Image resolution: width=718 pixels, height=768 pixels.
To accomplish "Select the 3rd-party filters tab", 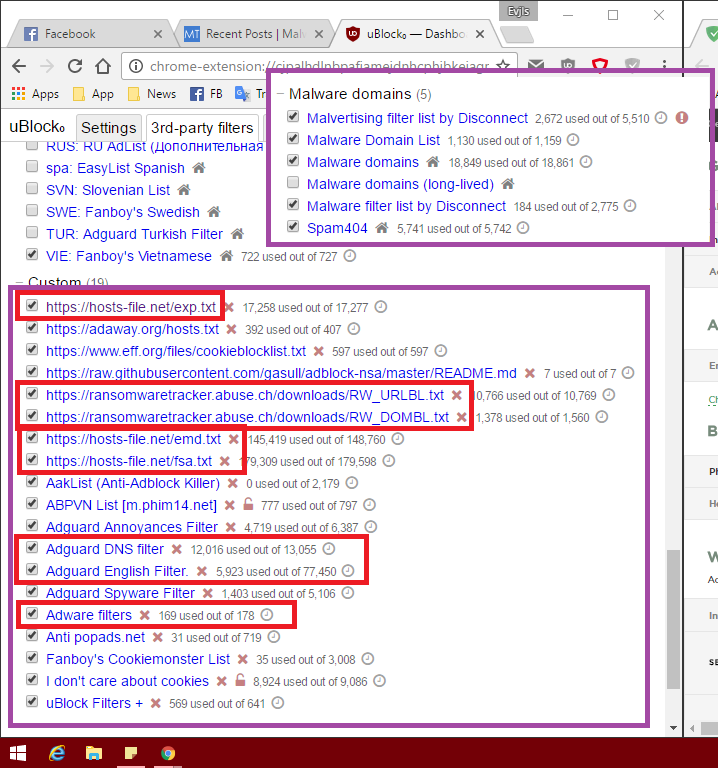I will coord(202,128).
